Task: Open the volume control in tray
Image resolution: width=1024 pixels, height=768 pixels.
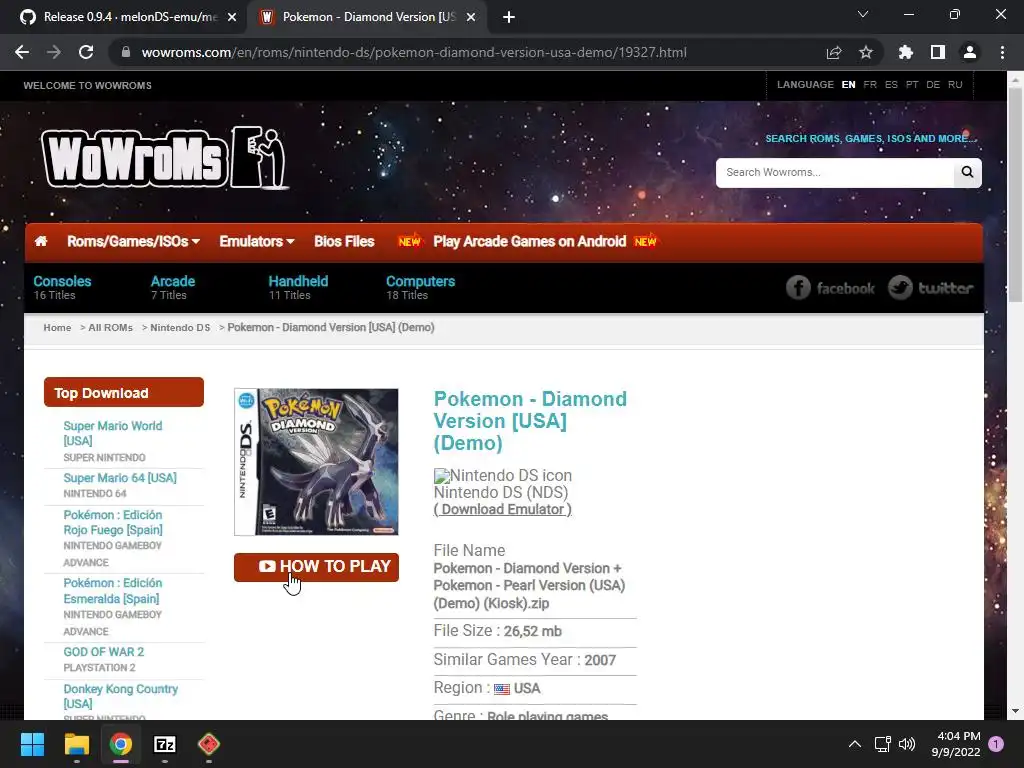Action: [x=906, y=744]
